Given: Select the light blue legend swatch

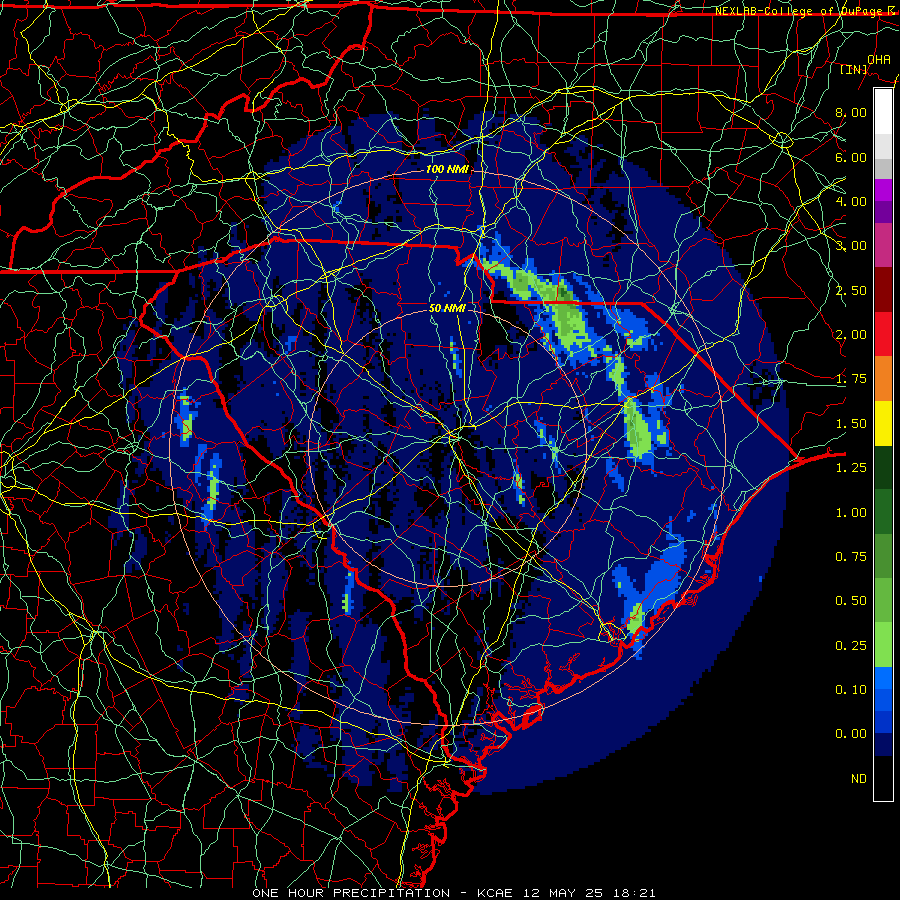Looking at the screenshot, I should [x=883, y=678].
